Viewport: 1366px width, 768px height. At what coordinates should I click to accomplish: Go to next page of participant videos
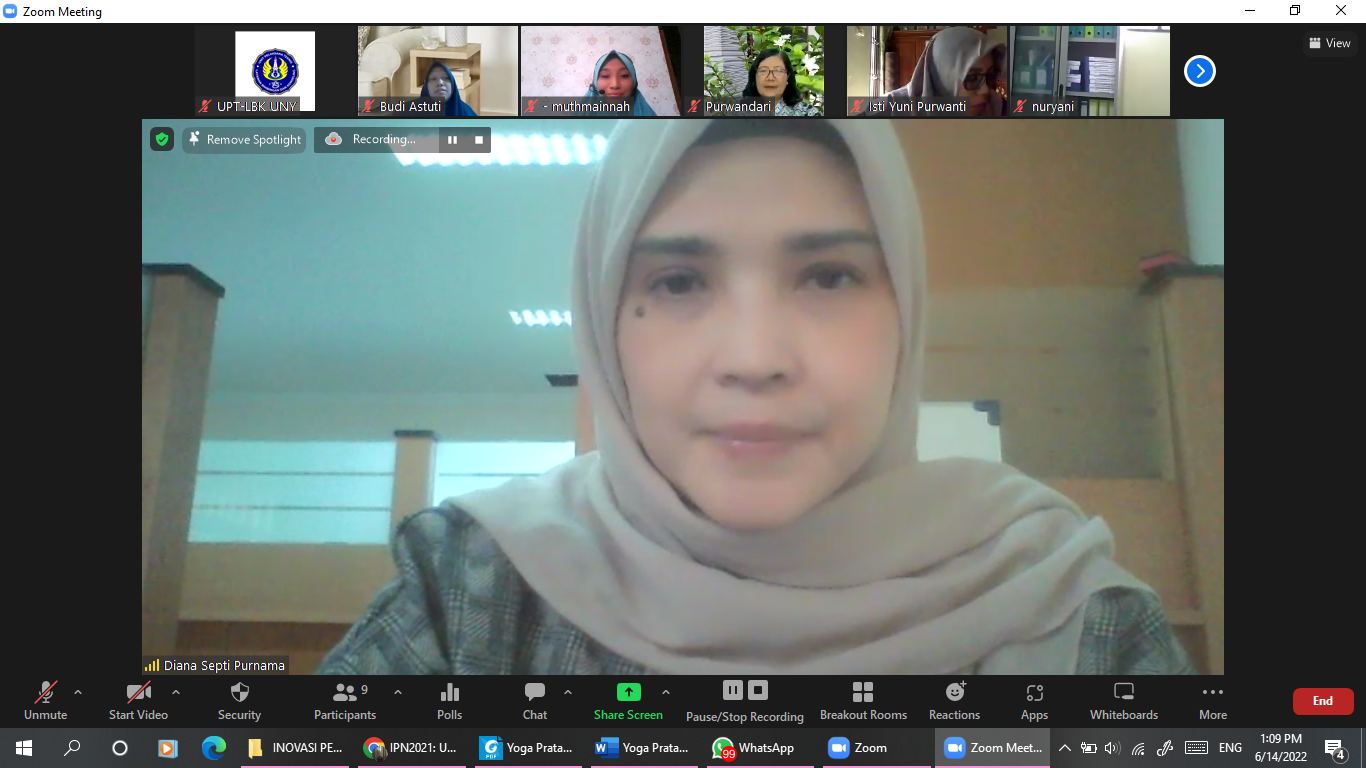1198,71
